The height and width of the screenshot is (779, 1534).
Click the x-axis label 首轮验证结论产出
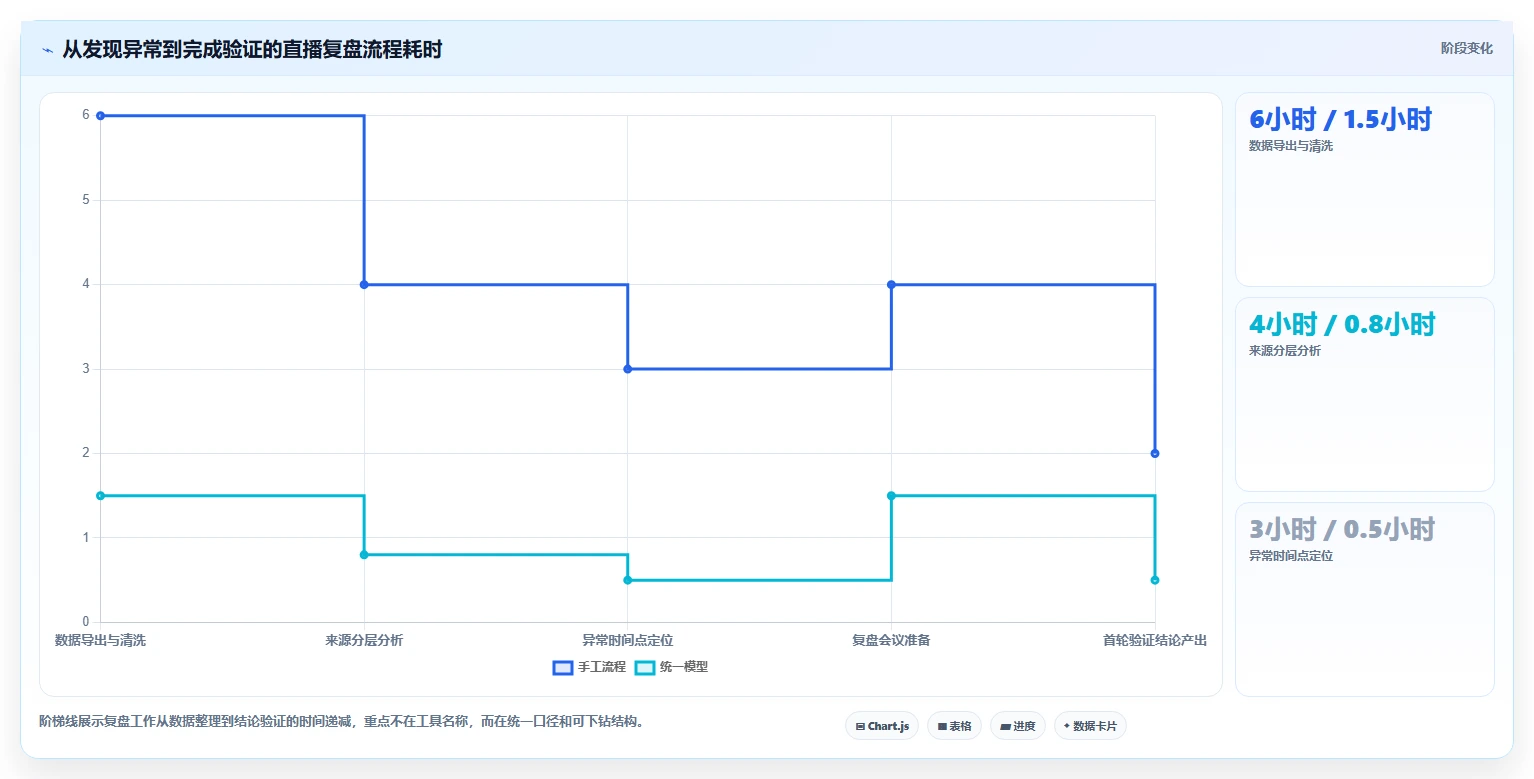pos(1155,640)
